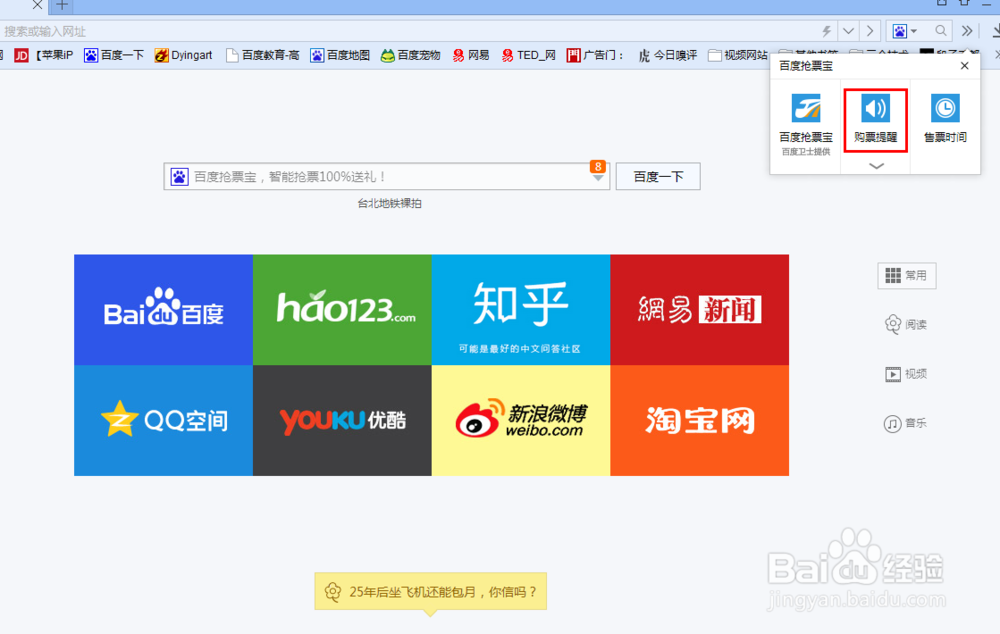Open the 網易新闻 tile
The width and height of the screenshot is (1000, 634).
pos(700,310)
